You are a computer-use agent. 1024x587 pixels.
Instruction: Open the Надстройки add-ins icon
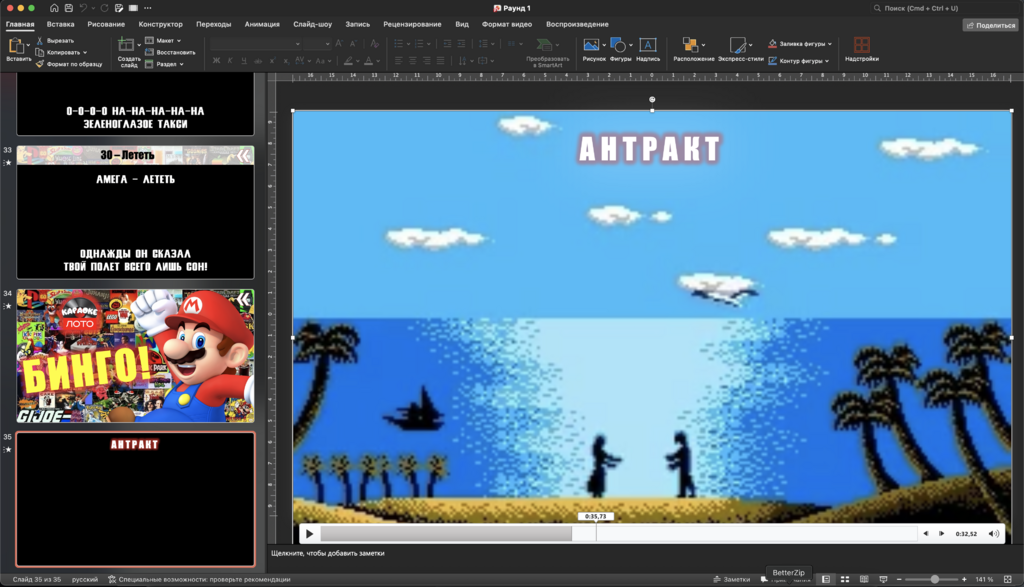pos(861,50)
